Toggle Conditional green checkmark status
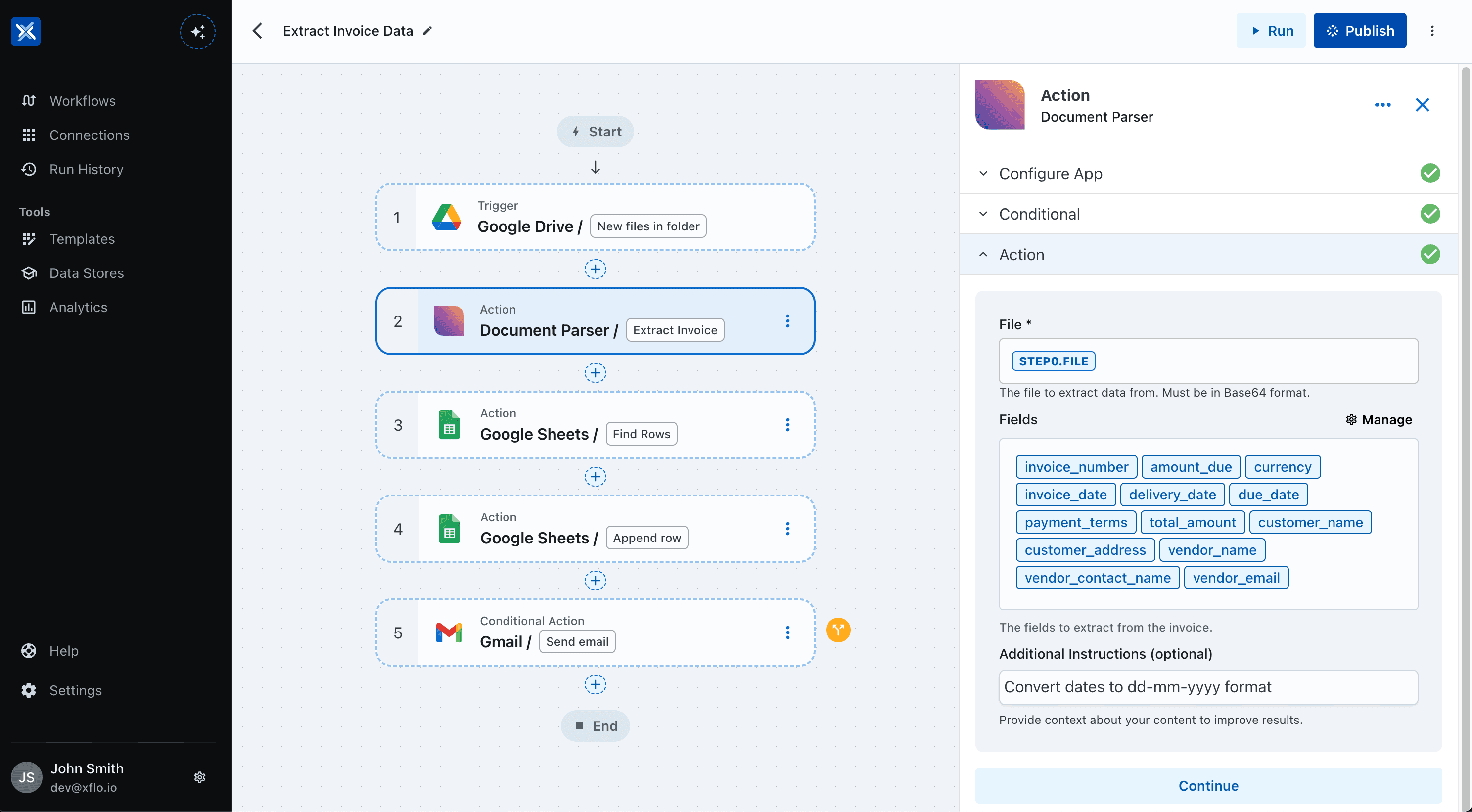 tap(1431, 213)
